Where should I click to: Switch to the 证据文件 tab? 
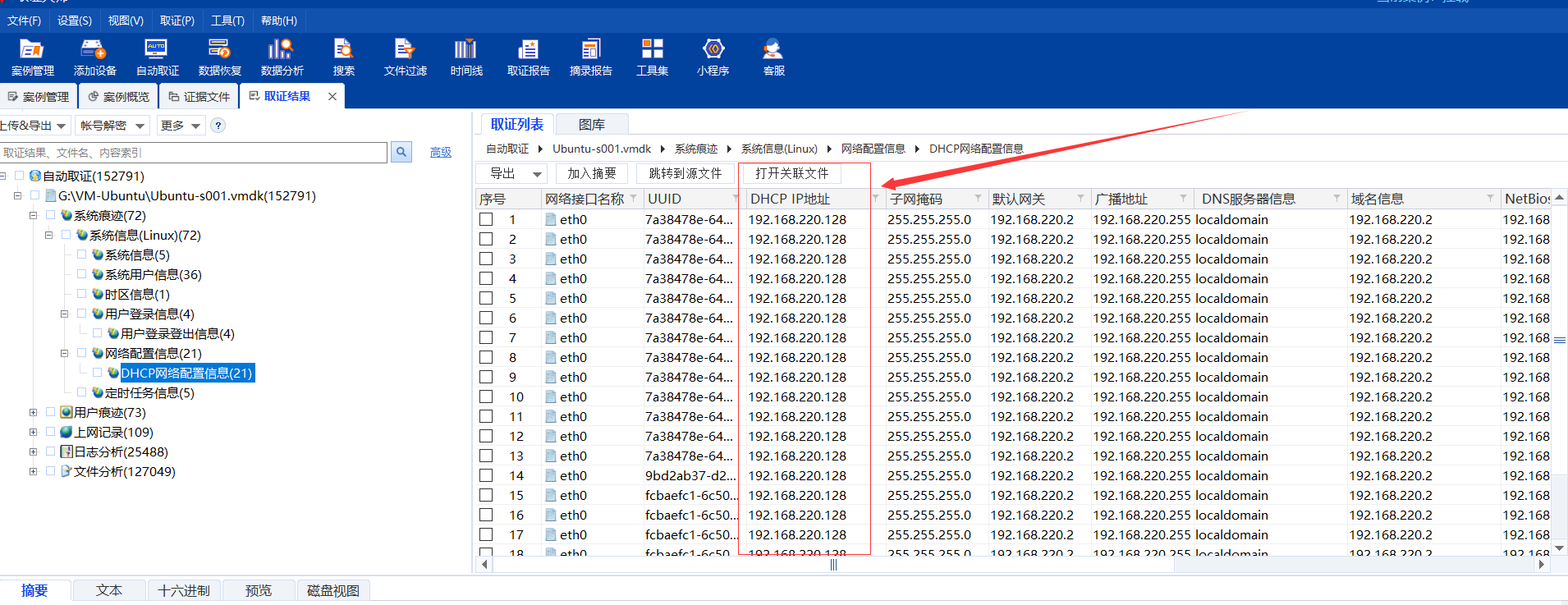tap(199, 97)
